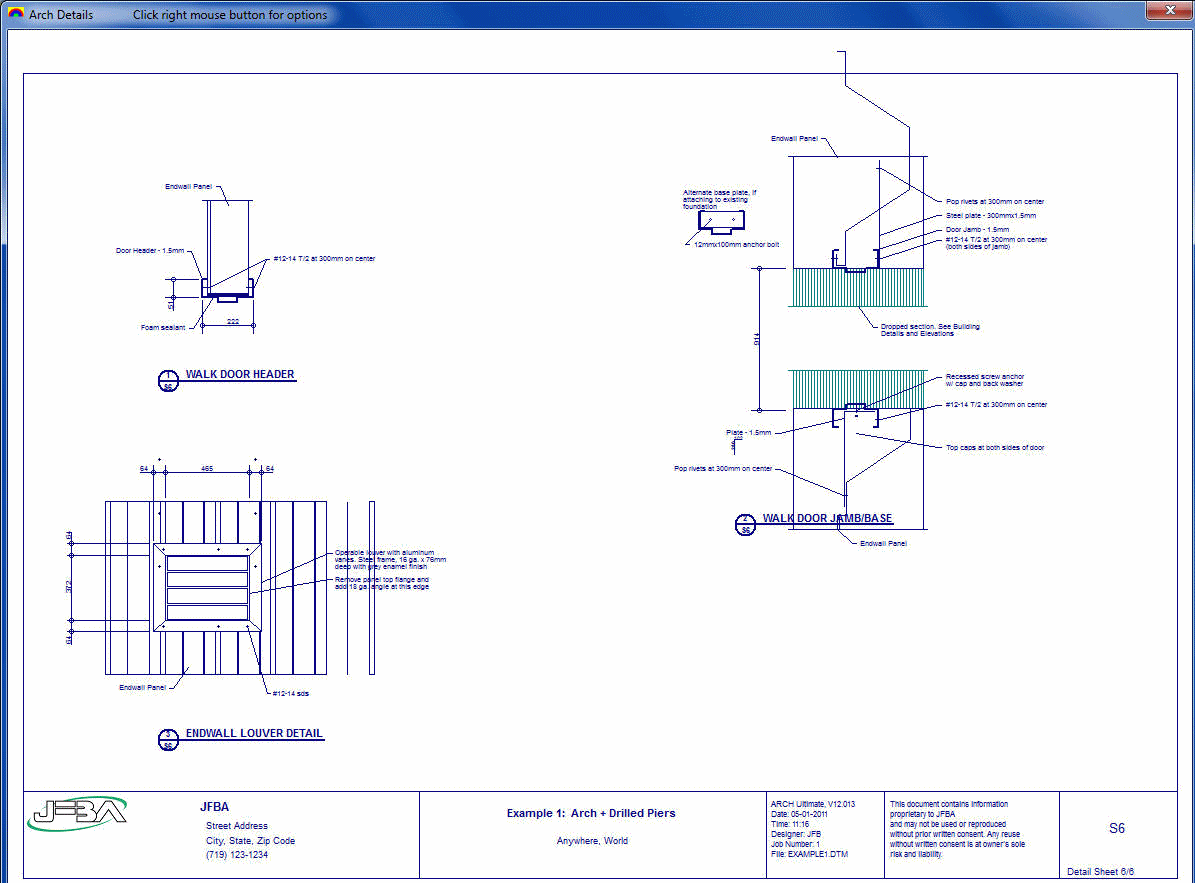The height and width of the screenshot is (883, 1195).
Task: Click the (719) 123-1234 phone number
Action: tap(237, 855)
